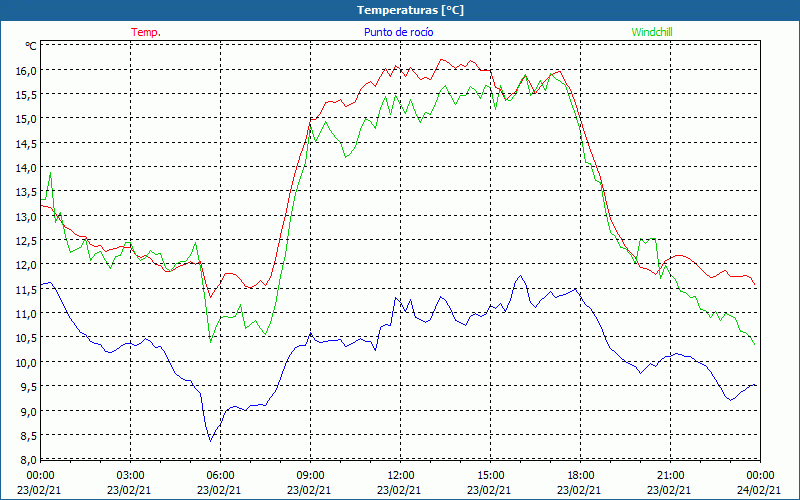
Task: Click the '11,5' y-axis value
Action: pyautogui.click(x=27, y=290)
